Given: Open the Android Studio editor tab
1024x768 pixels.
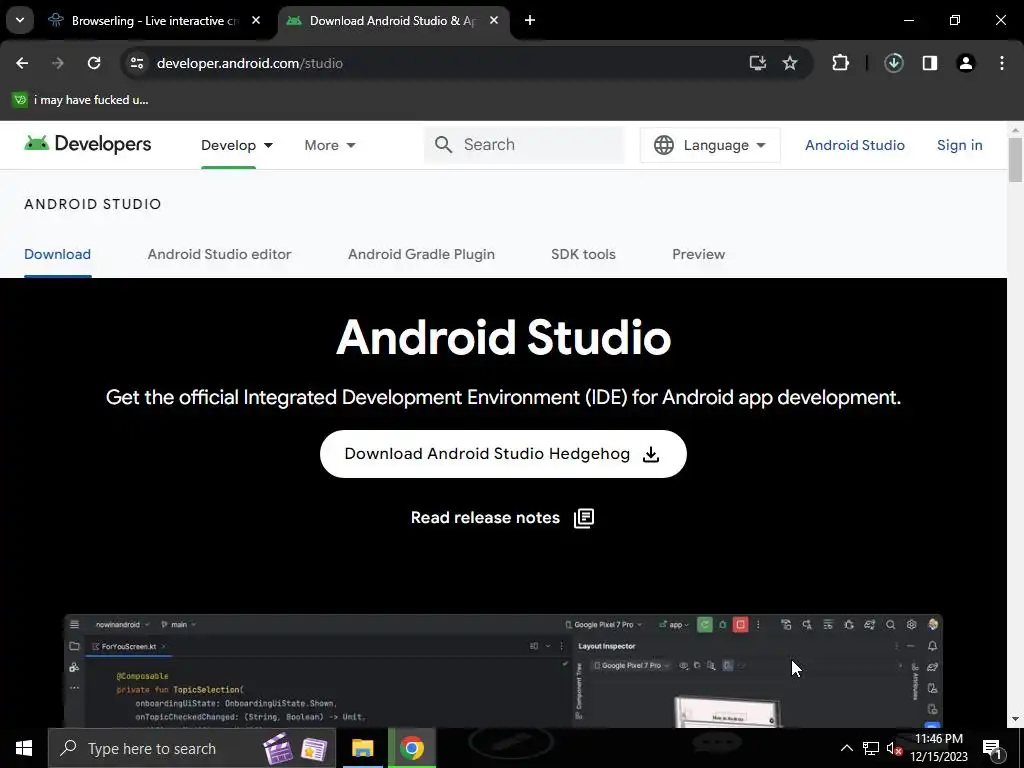Looking at the screenshot, I should pos(219,254).
